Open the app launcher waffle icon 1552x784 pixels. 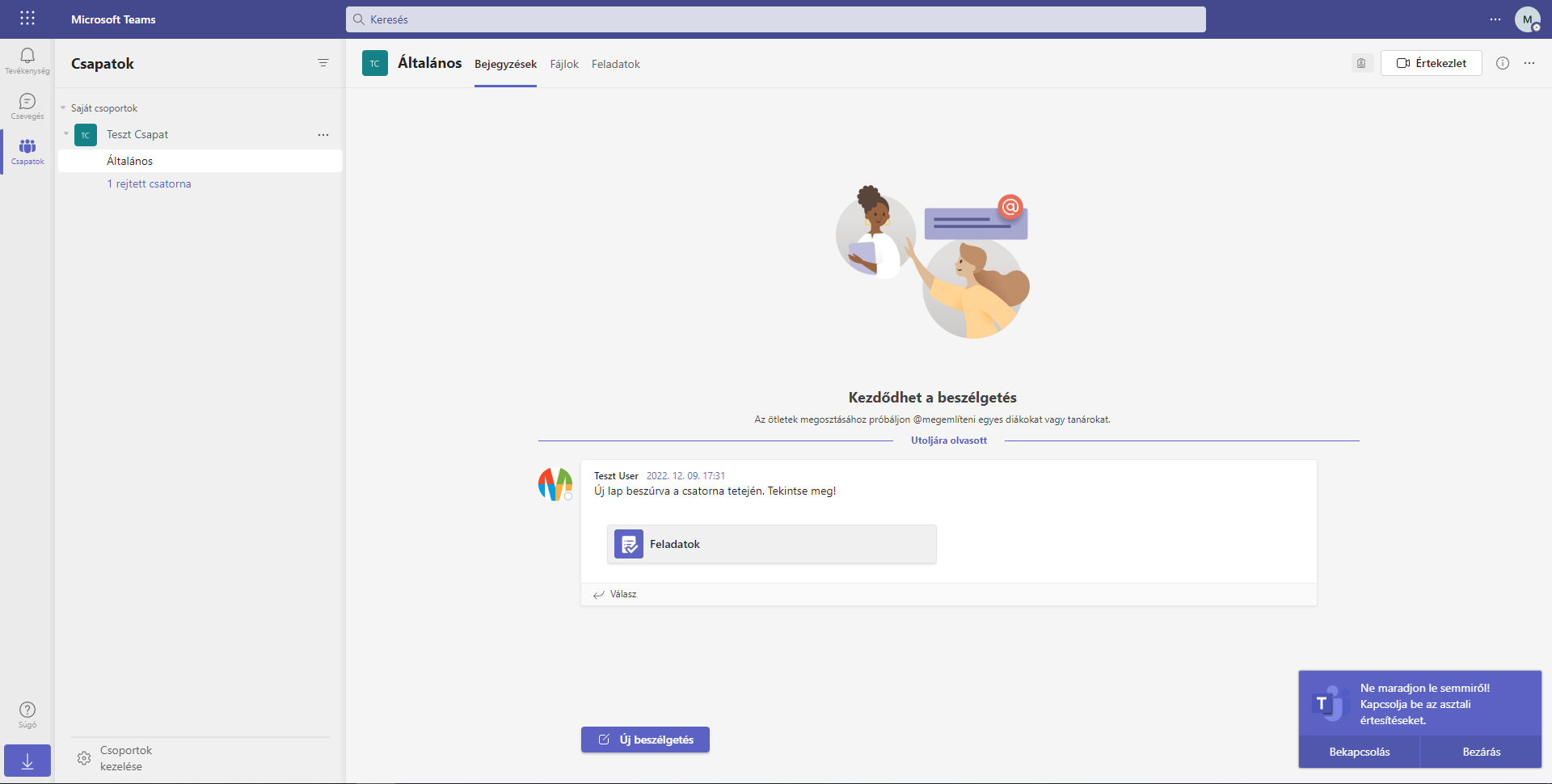click(27, 19)
